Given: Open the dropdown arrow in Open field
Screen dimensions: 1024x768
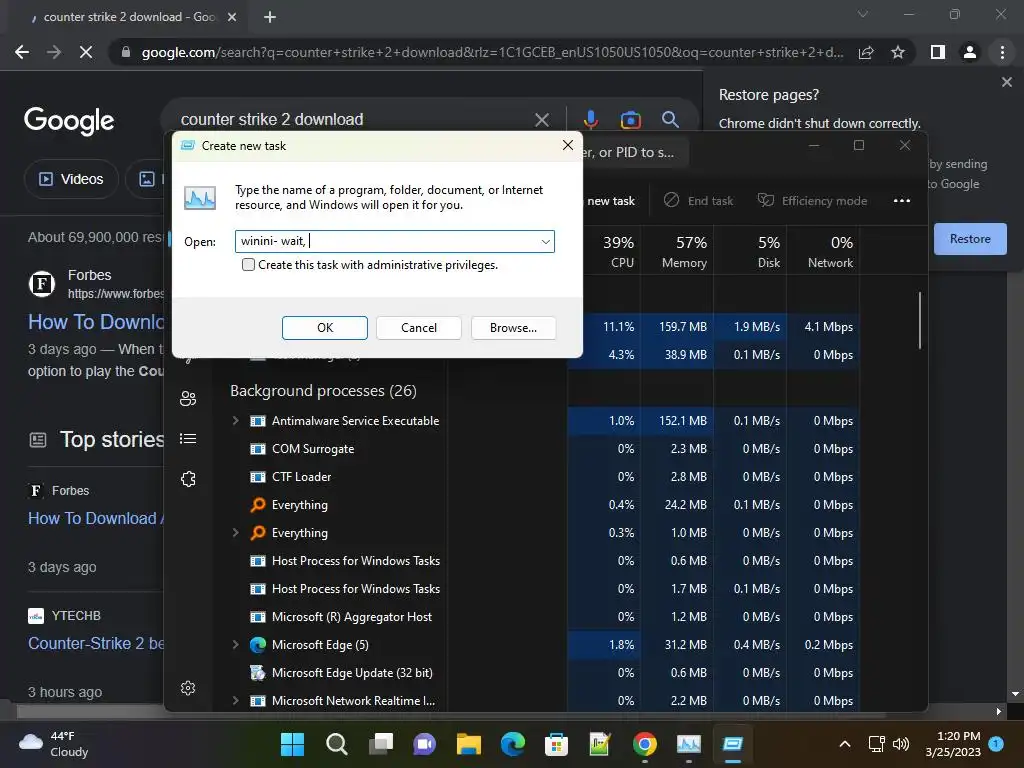Looking at the screenshot, I should [x=545, y=242].
